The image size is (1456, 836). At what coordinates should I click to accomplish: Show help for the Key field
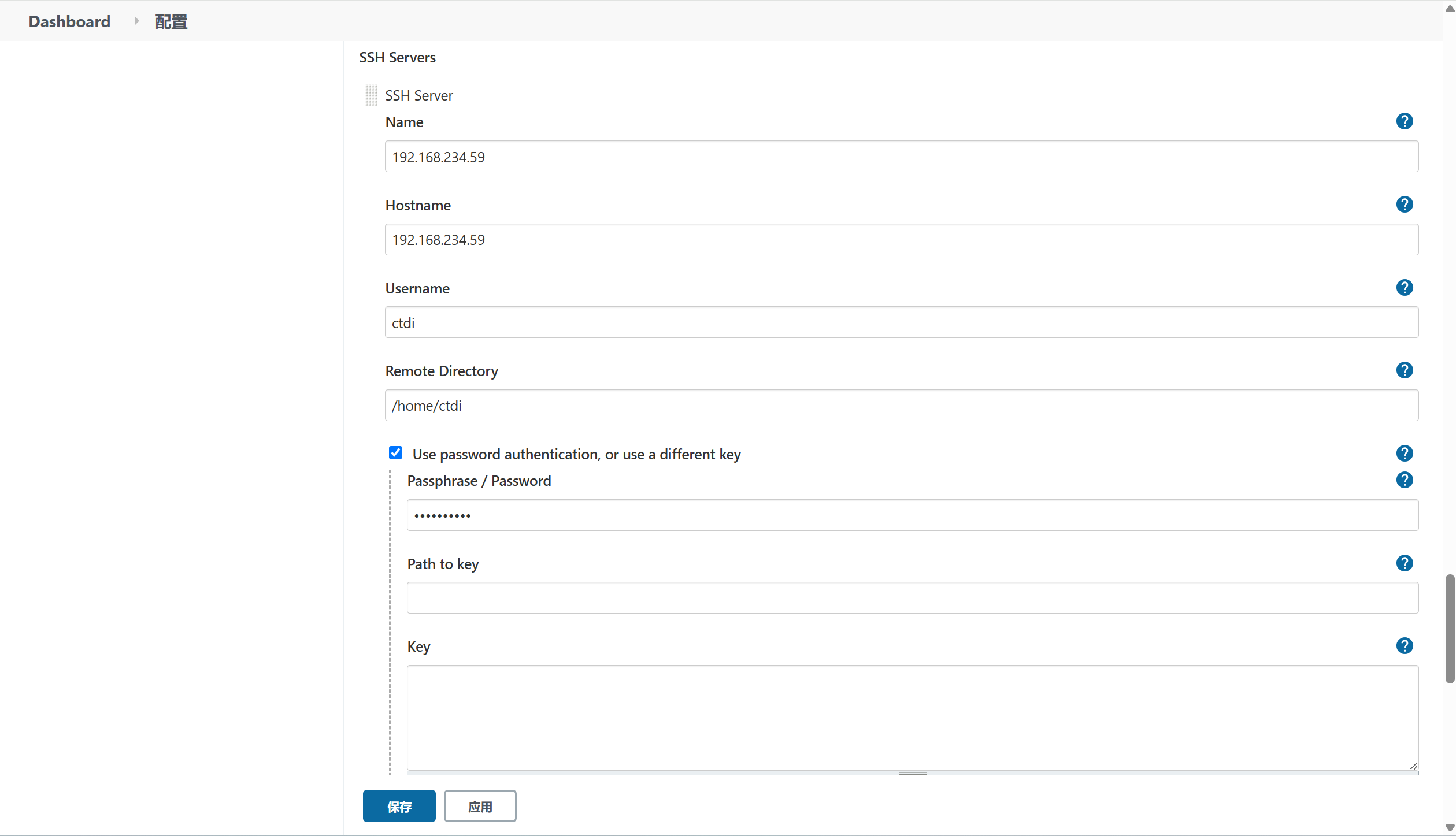pos(1404,646)
